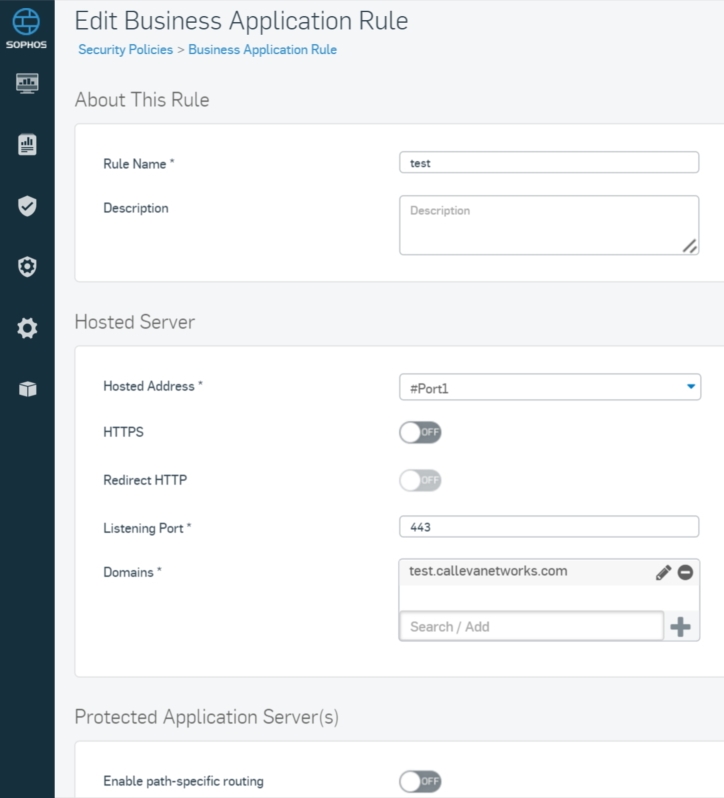The height and width of the screenshot is (798, 724).
Task: Edit test.callevanetworks.com domain with pencil icon
Action: [x=663, y=573]
